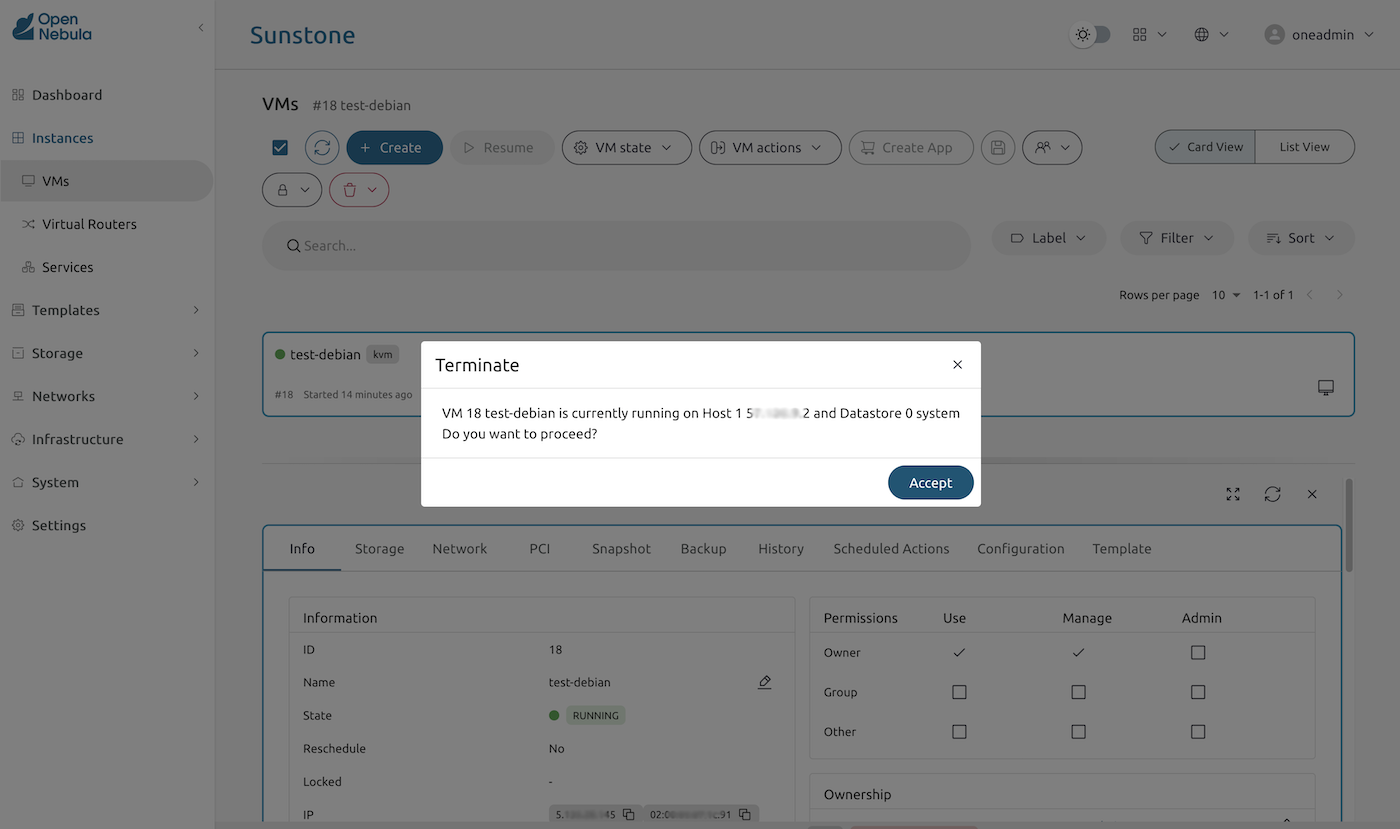Close the Terminate dialog
Image resolution: width=1400 pixels, height=829 pixels.
pyautogui.click(x=957, y=365)
